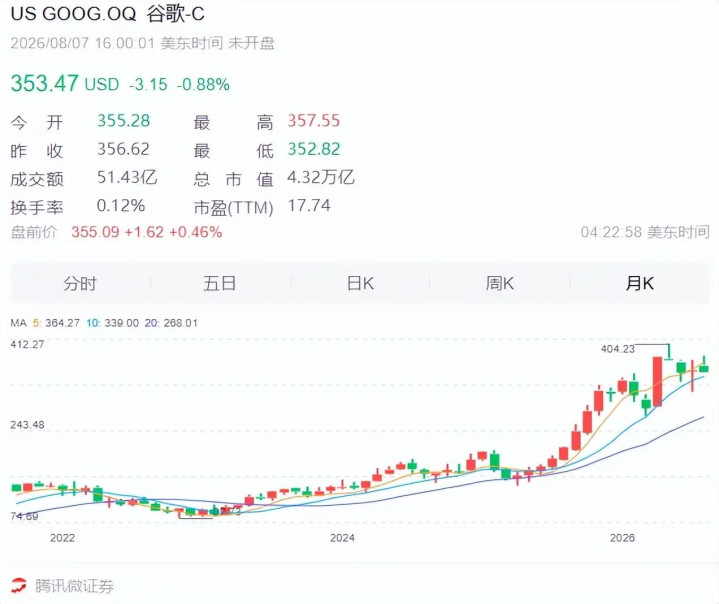Open the 日K chart tab
Image resolution: width=719 pixels, height=604 pixels.
(x=360, y=283)
